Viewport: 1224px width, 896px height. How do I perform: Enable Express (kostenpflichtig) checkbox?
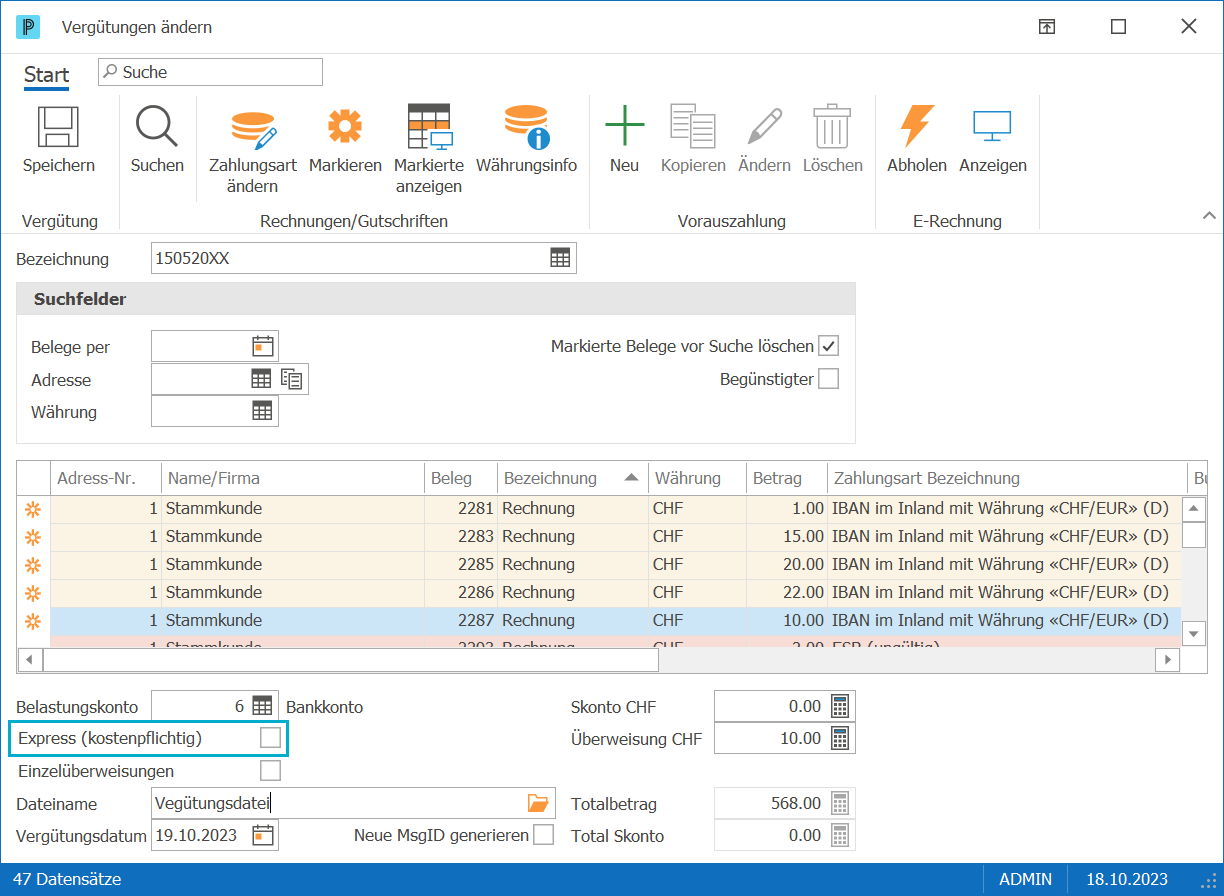coord(270,738)
